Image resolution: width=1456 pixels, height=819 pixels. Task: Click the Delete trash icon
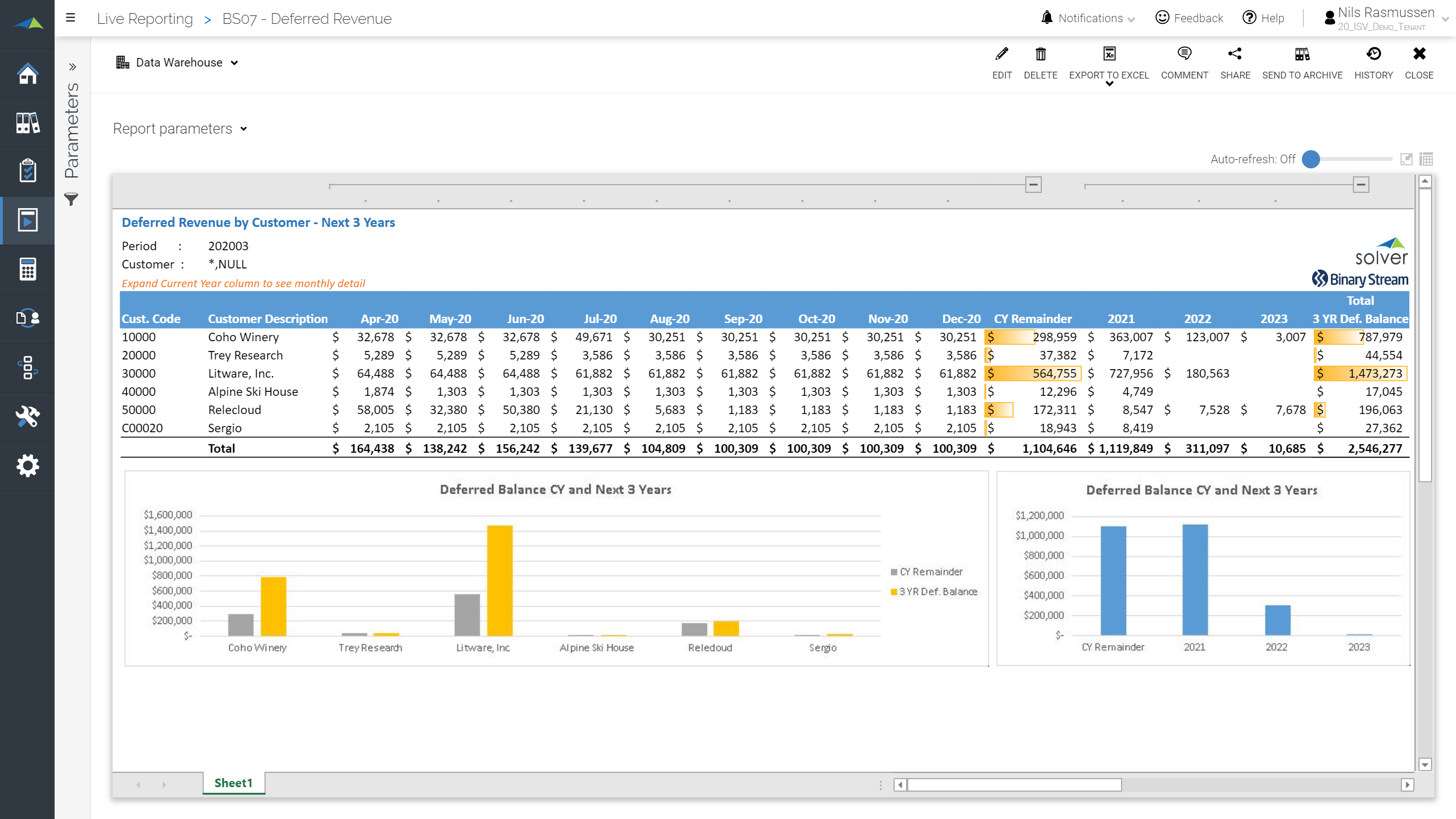point(1040,55)
